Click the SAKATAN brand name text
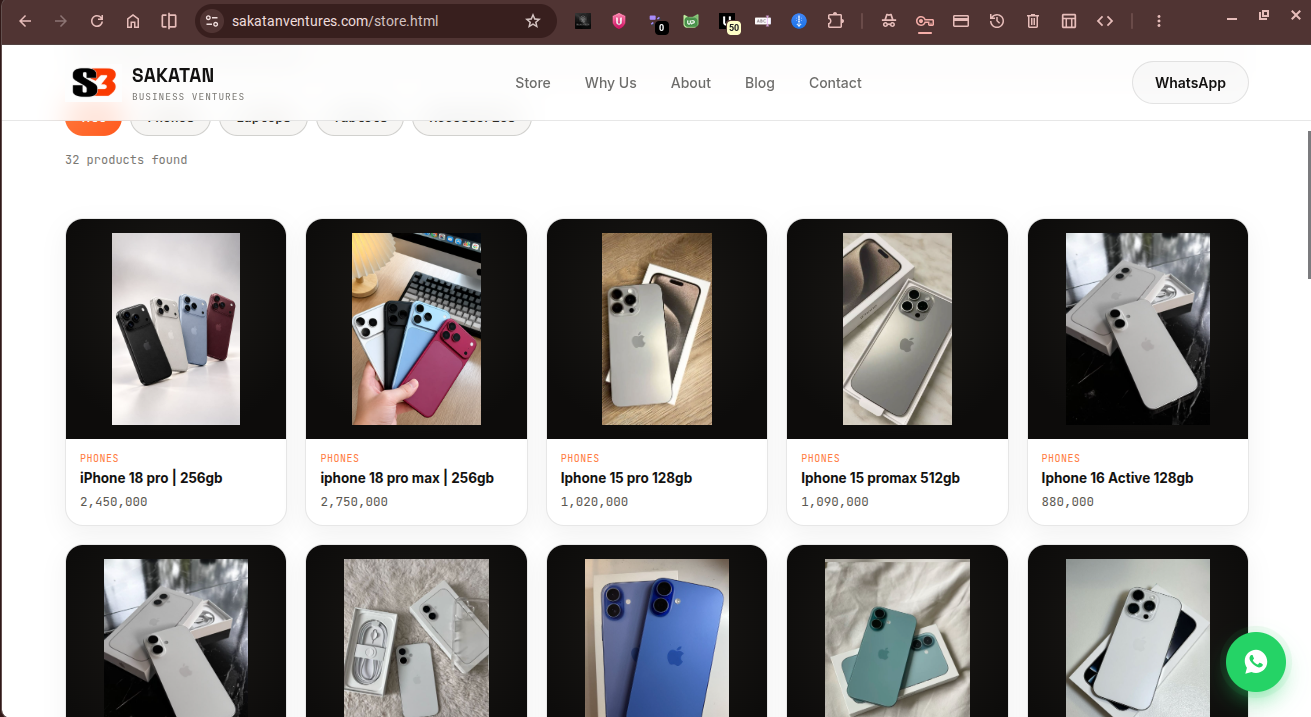The width and height of the screenshot is (1311, 717). pos(173,75)
